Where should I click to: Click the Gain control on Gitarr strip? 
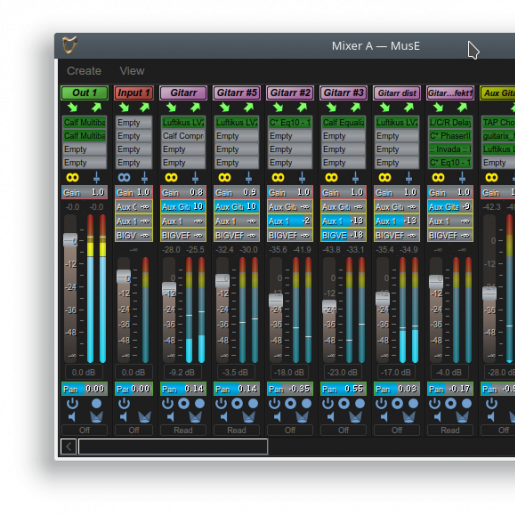tap(183, 192)
